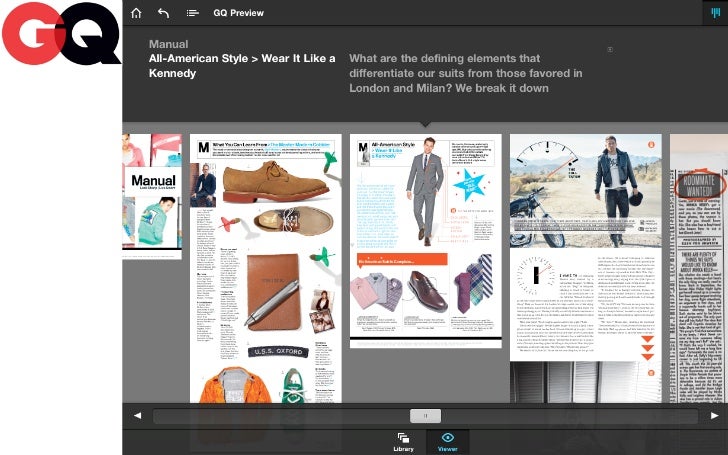Click the All-American Style article title
This screenshot has width=728, height=455.
(x=242, y=65)
